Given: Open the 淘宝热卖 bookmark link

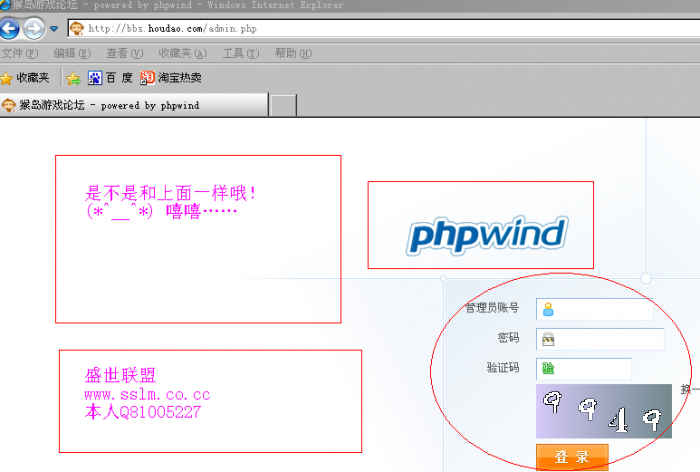Looking at the screenshot, I should point(171,78).
